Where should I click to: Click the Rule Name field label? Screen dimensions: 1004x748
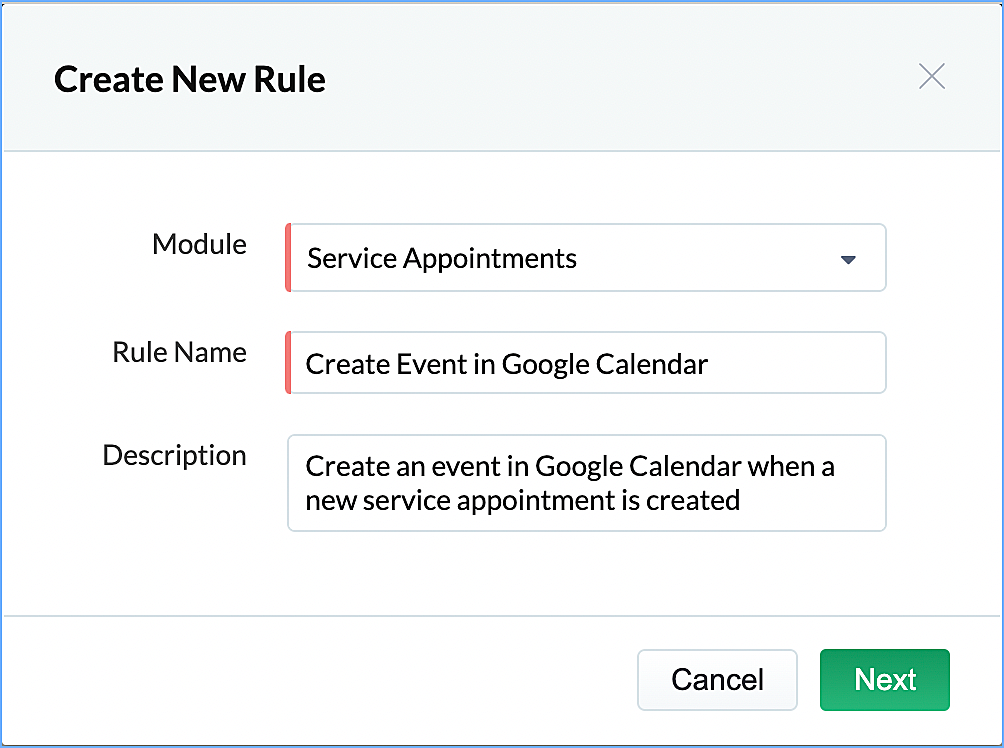pos(179,352)
